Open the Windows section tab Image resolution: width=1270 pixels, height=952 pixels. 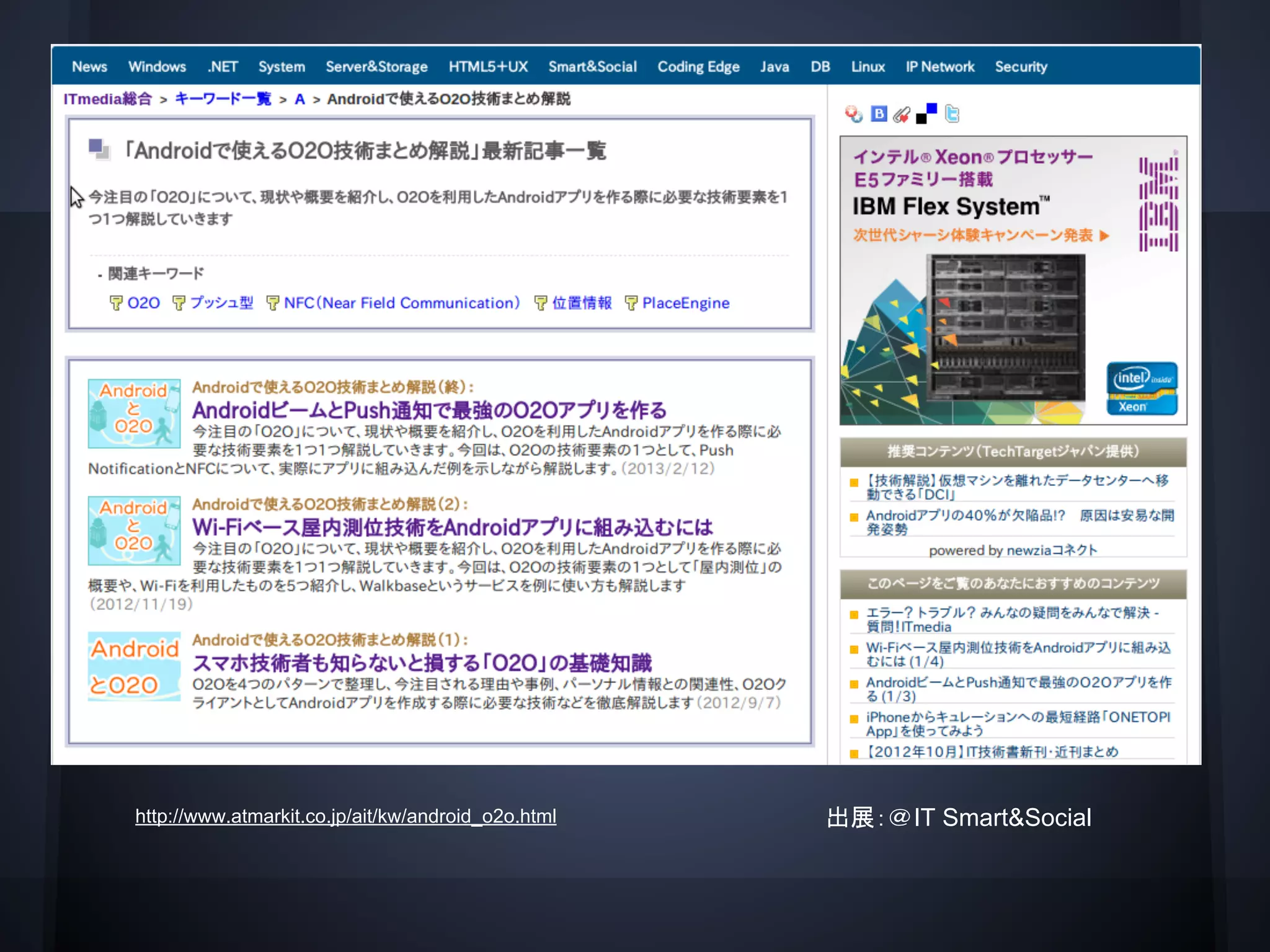157,67
